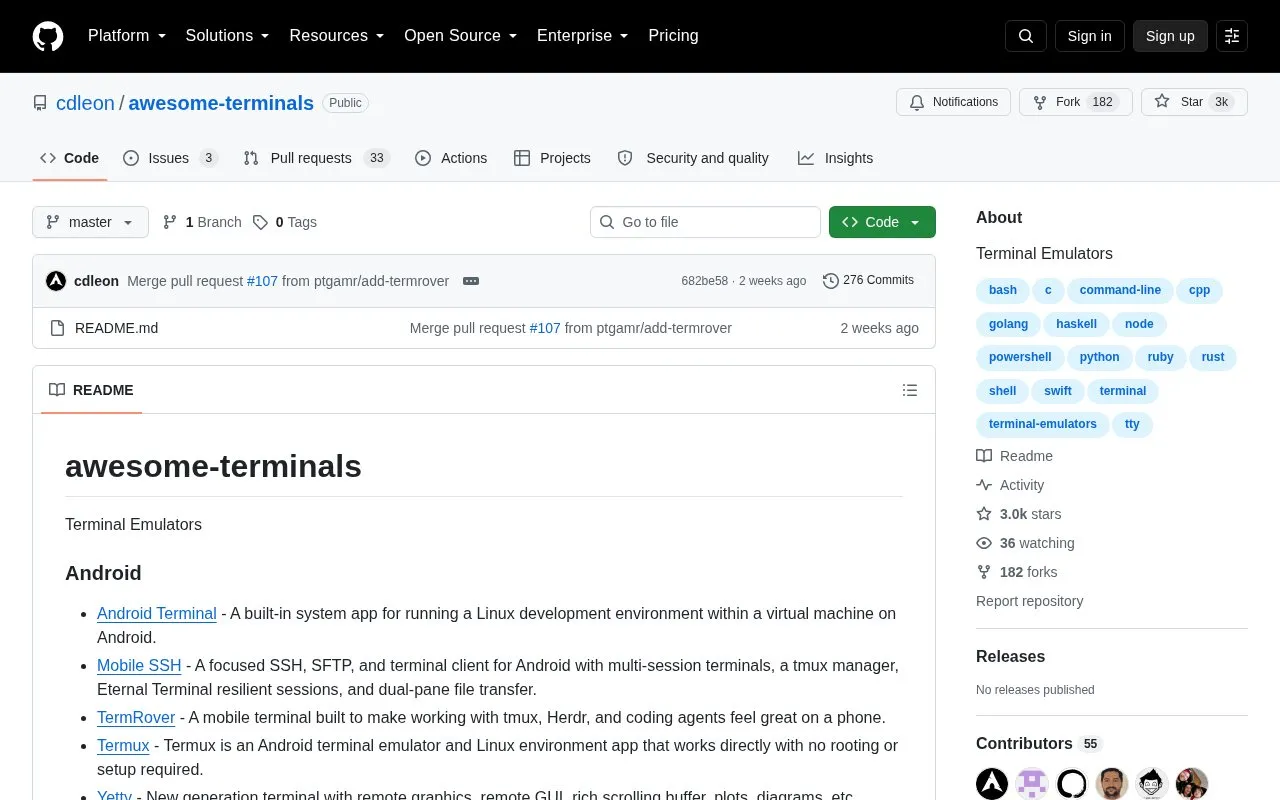Select the sixth contributor avatar

(x=1192, y=784)
